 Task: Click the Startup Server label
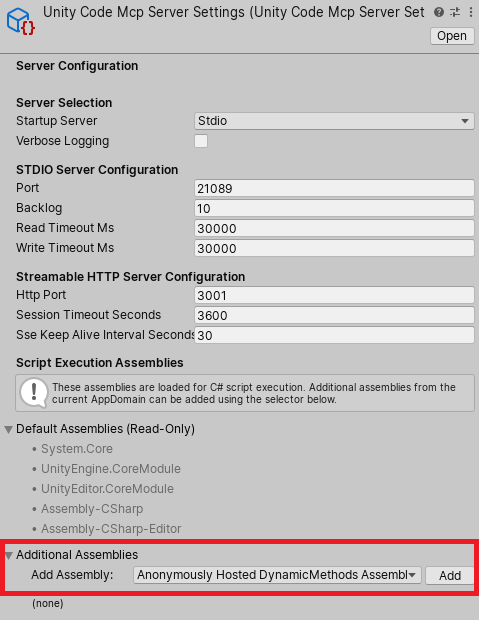57,121
